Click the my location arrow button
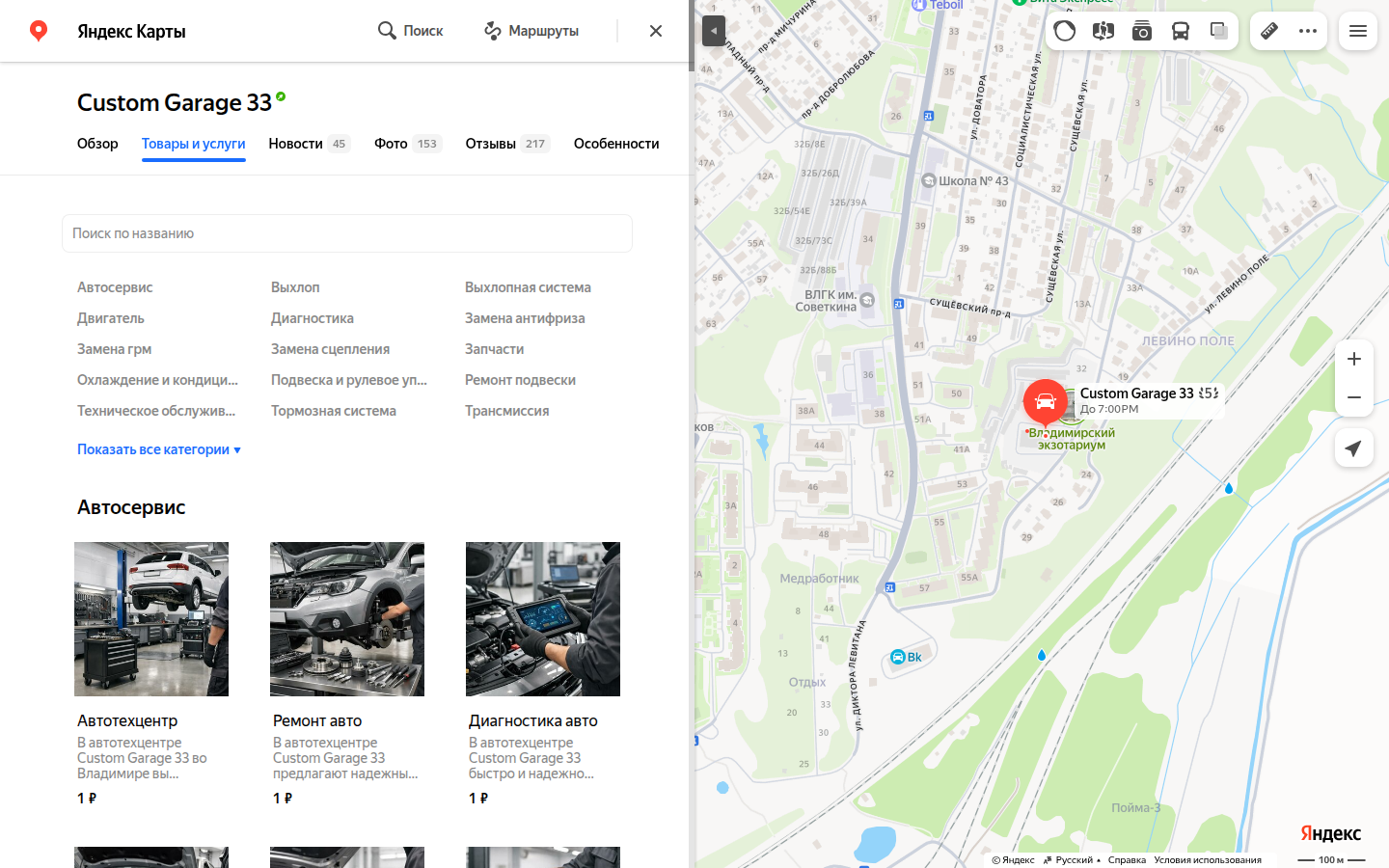The height and width of the screenshot is (868, 1389). [1354, 448]
